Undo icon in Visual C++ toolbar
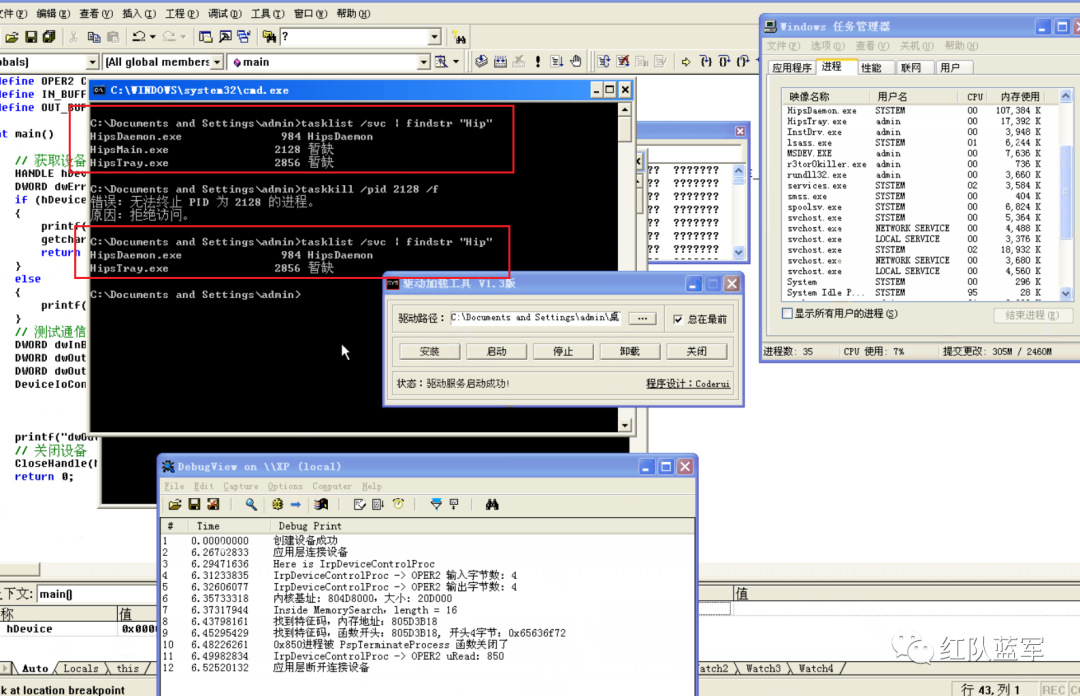 (x=139, y=37)
